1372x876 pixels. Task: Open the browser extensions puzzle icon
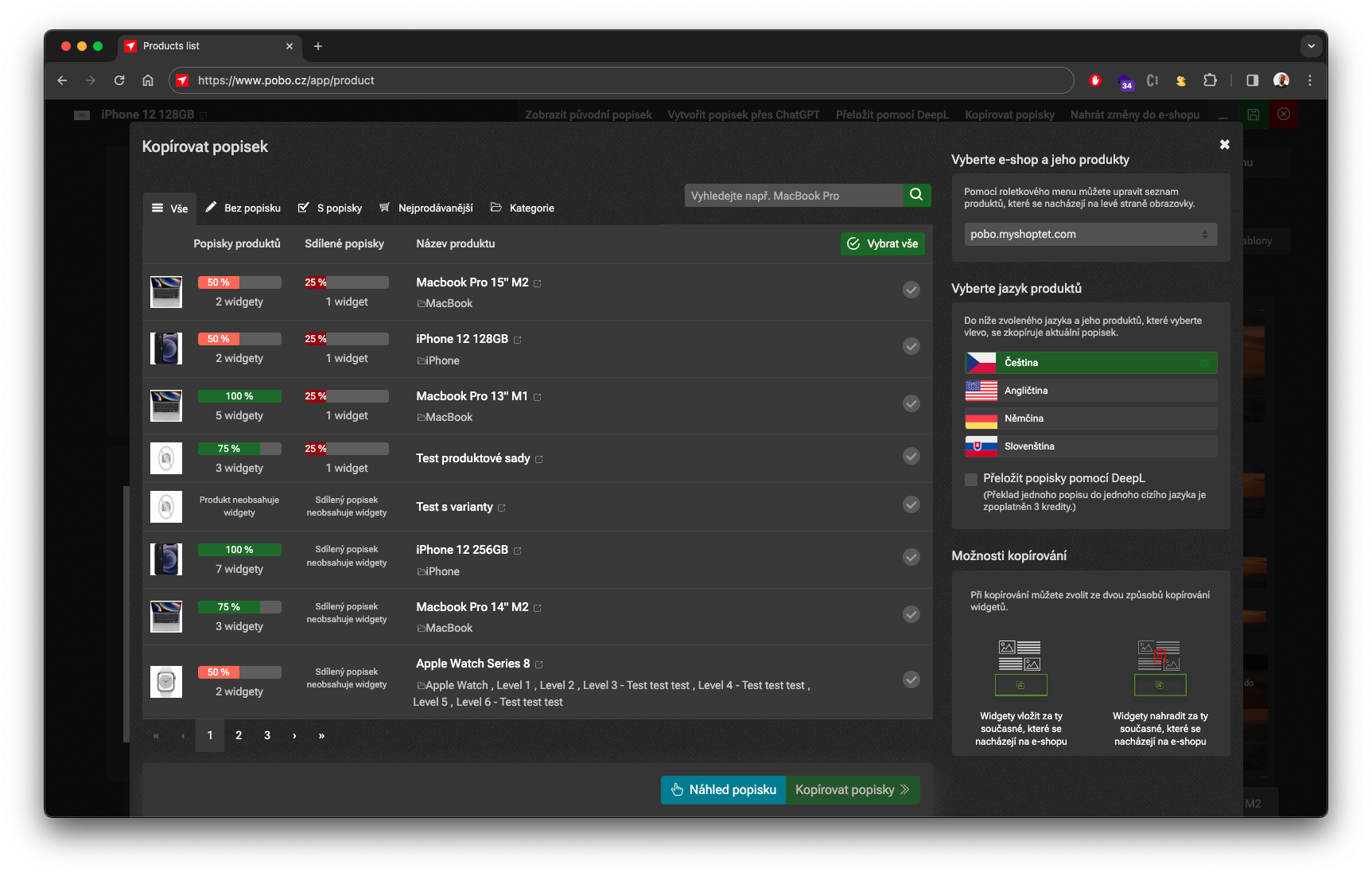coord(1211,80)
